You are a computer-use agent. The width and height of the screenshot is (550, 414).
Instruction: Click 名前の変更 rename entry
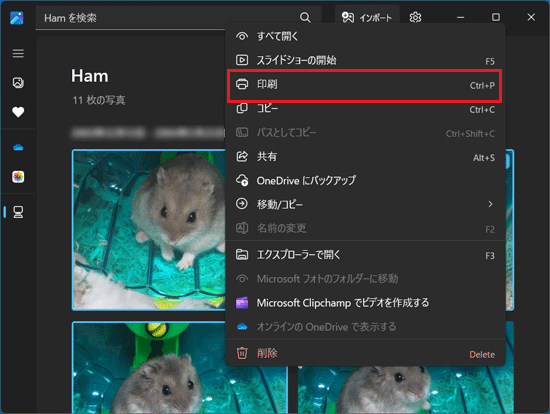tap(365, 228)
